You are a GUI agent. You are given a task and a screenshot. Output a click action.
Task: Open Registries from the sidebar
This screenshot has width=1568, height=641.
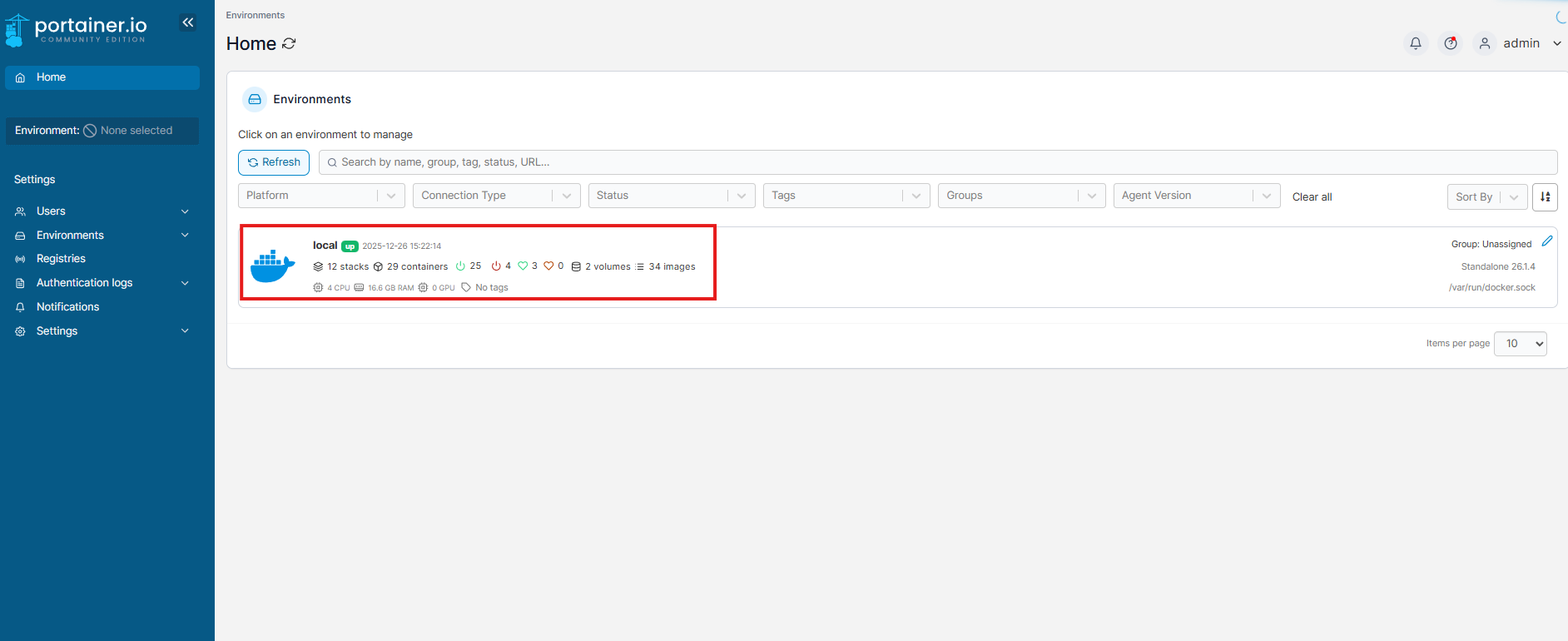click(61, 259)
